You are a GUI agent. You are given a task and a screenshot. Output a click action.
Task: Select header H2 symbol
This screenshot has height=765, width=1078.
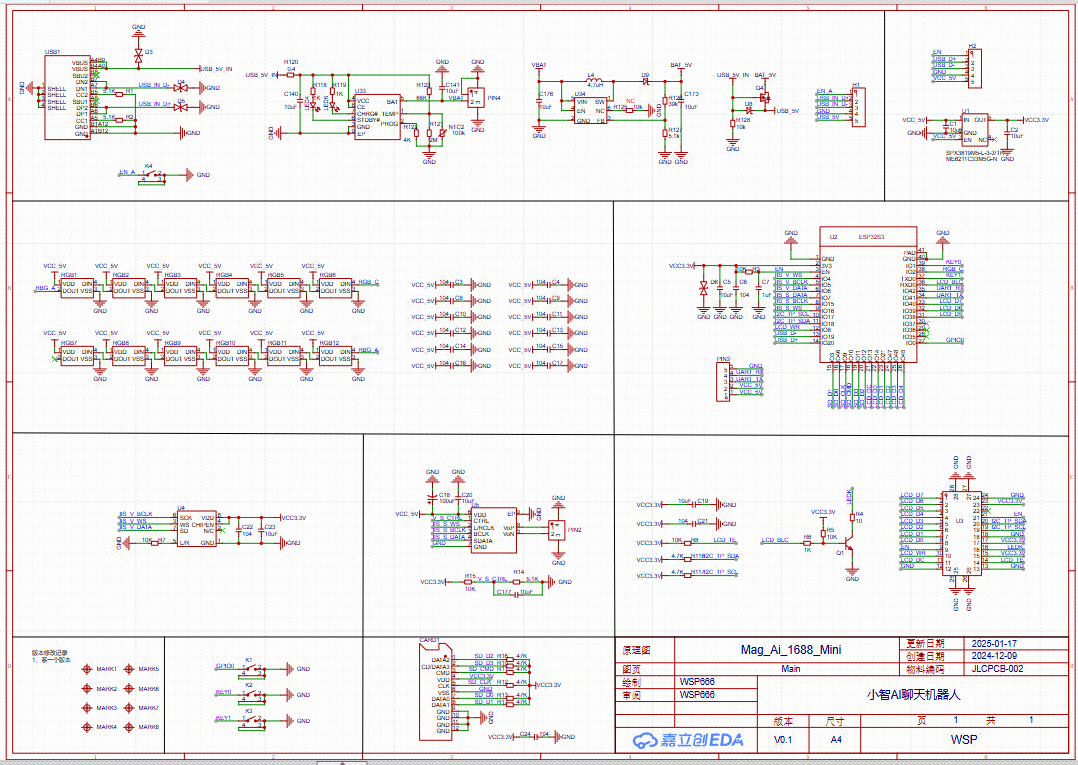[974, 68]
